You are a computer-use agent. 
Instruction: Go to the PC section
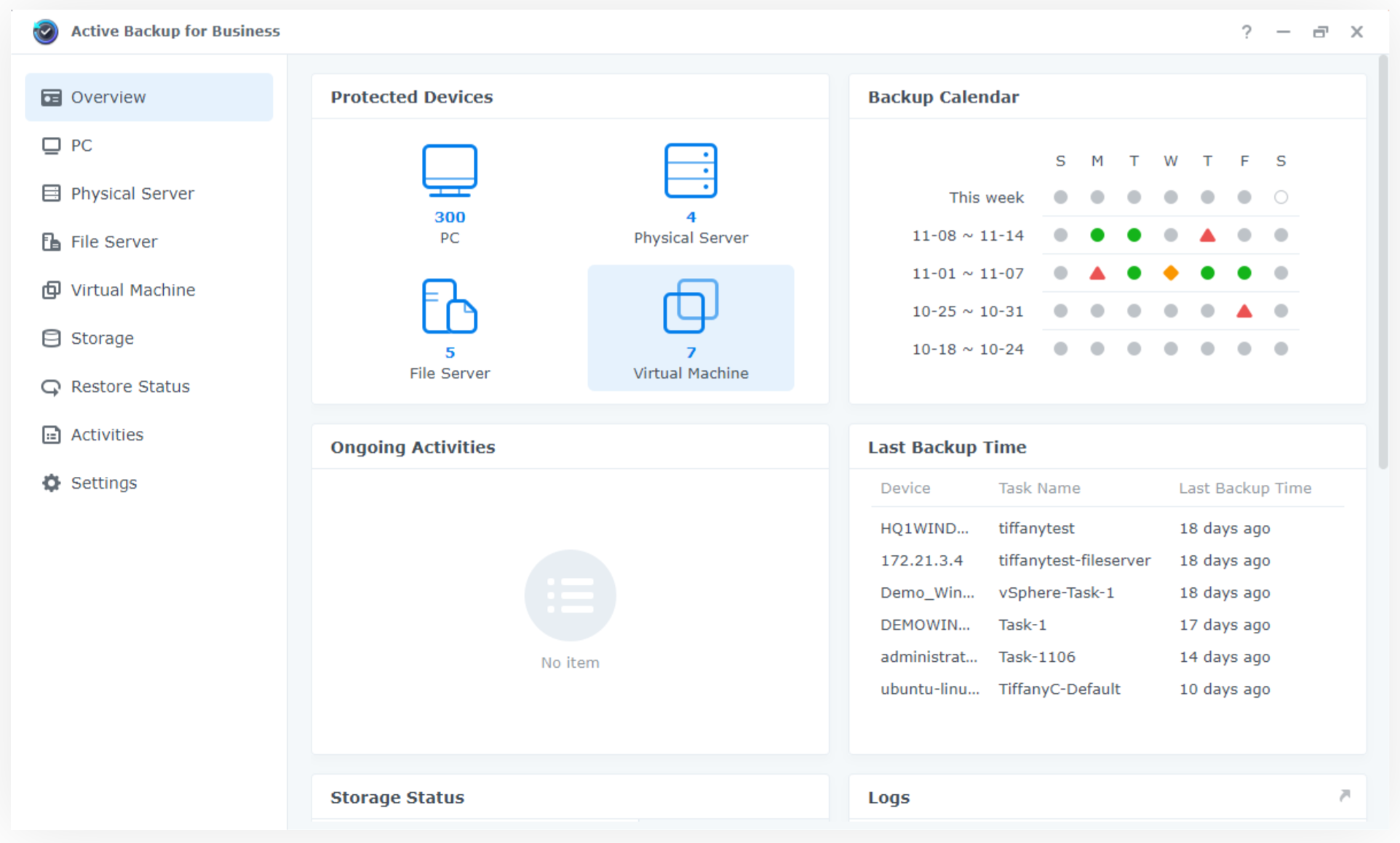(149, 146)
